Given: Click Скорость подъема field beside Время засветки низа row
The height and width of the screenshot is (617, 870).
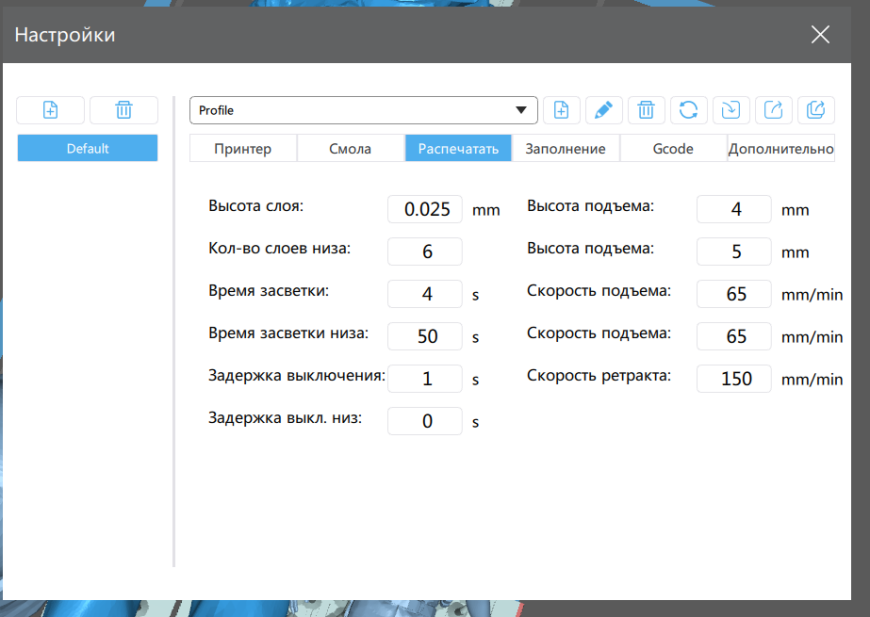Looking at the screenshot, I should click(x=734, y=336).
